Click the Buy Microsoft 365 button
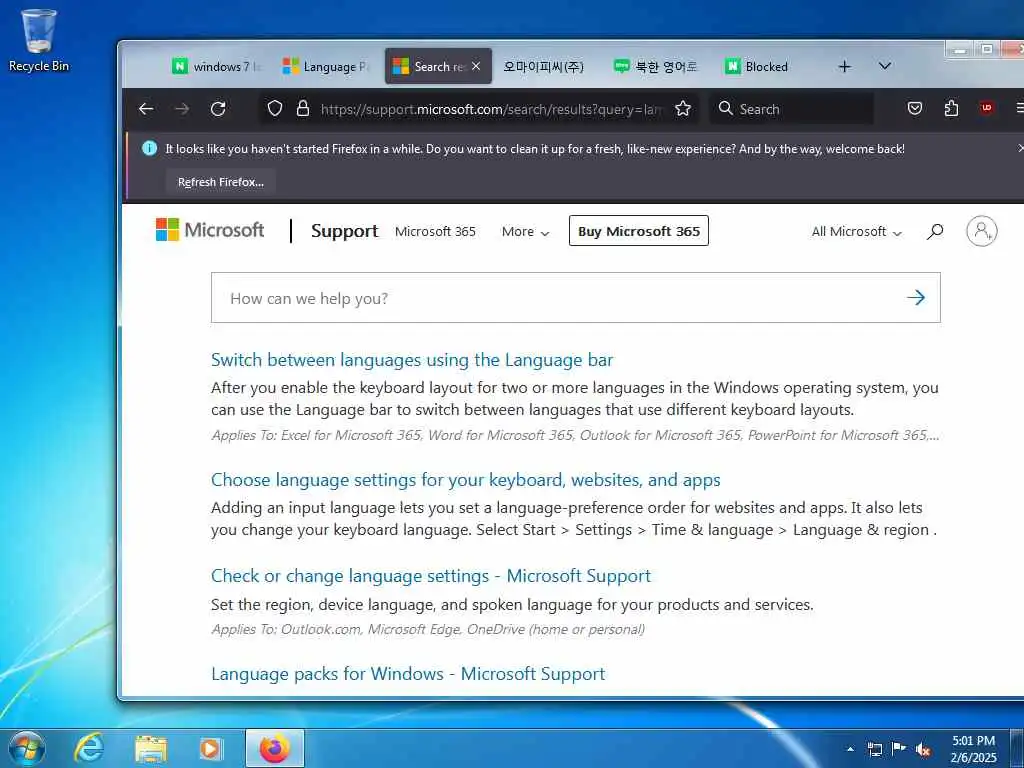 [x=639, y=231]
